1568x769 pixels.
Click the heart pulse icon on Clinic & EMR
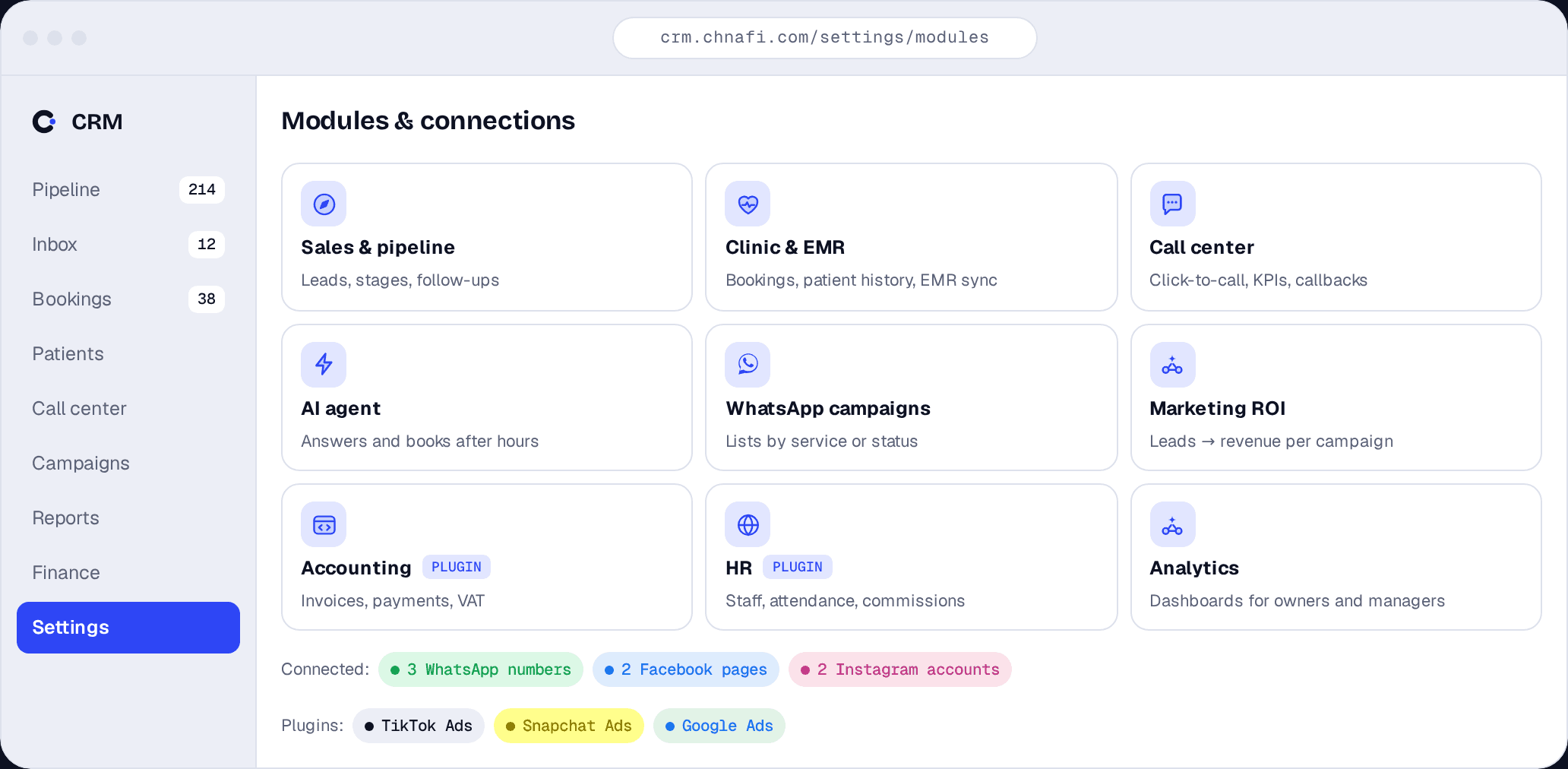click(748, 204)
